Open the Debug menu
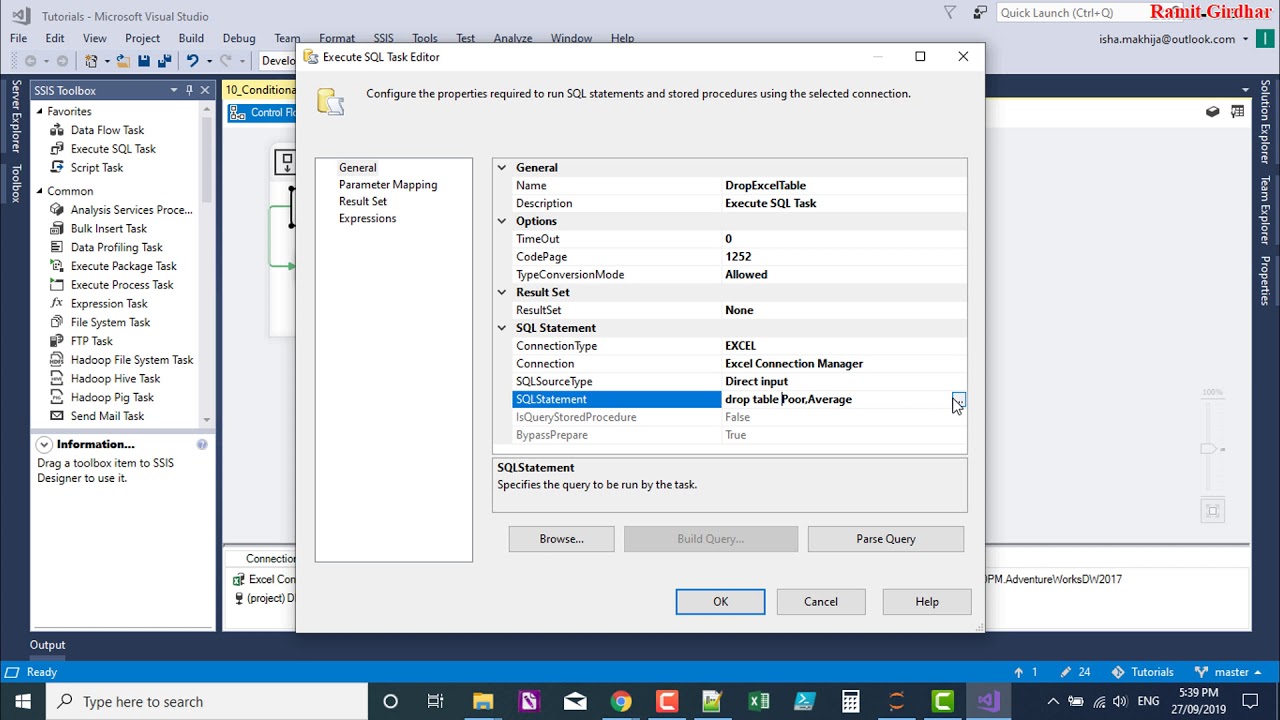The width and height of the screenshot is (1280, 720). (239, 38)
